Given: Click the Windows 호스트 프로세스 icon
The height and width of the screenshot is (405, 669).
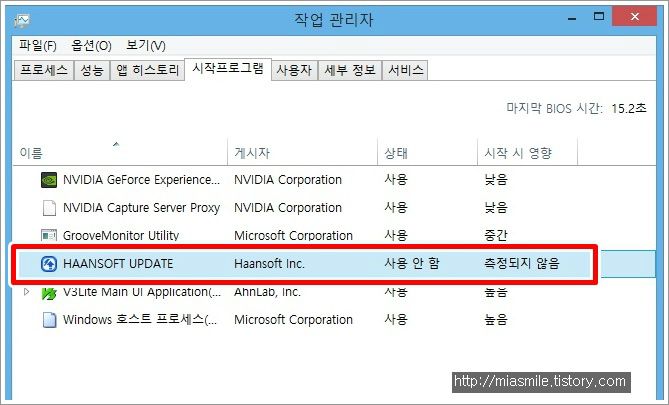Looking at the screenshot, I should pyautogui.click(x=49, y=320).
